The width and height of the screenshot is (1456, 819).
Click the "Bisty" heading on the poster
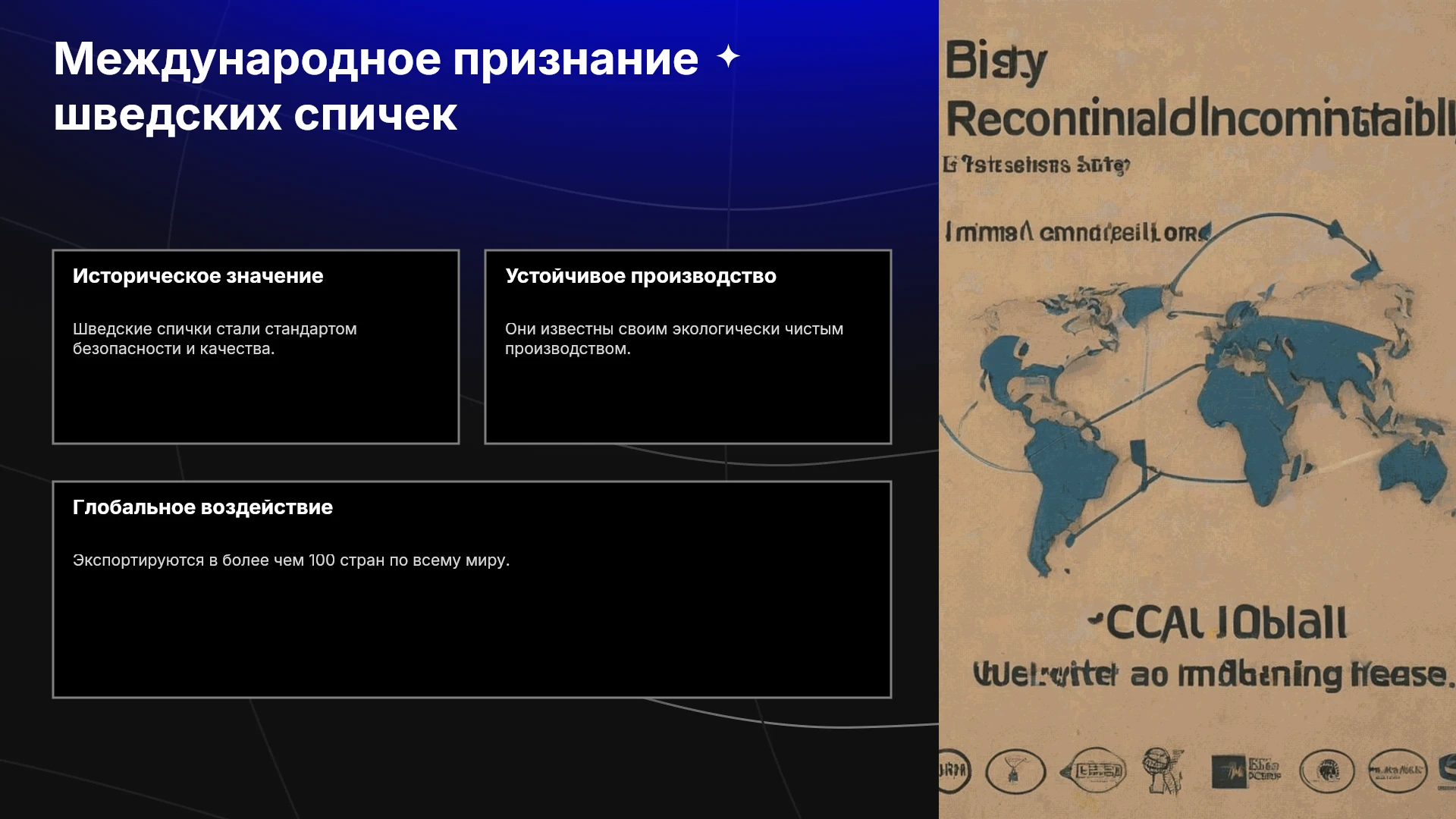[996, 61]
